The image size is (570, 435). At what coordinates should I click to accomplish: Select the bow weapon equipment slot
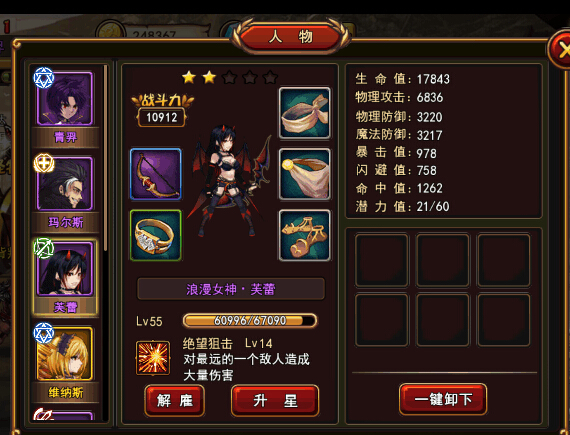point(156,174)
